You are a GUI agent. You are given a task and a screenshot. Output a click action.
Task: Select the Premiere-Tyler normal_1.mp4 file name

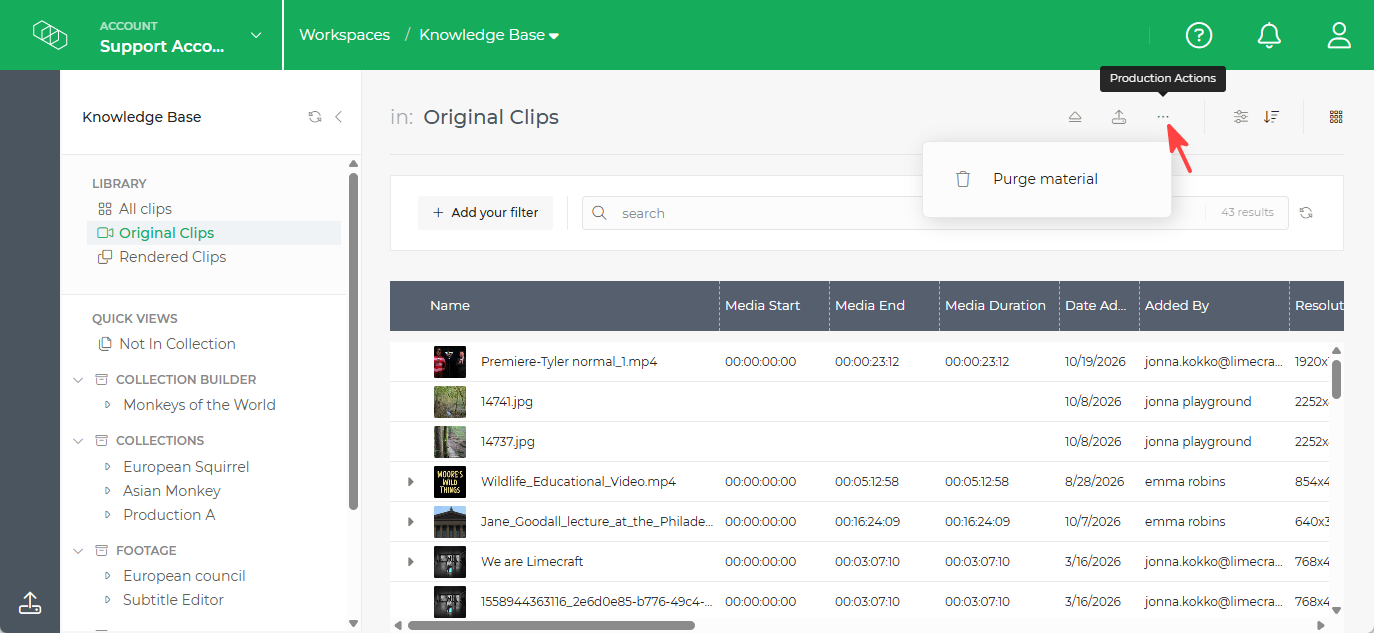569,362
